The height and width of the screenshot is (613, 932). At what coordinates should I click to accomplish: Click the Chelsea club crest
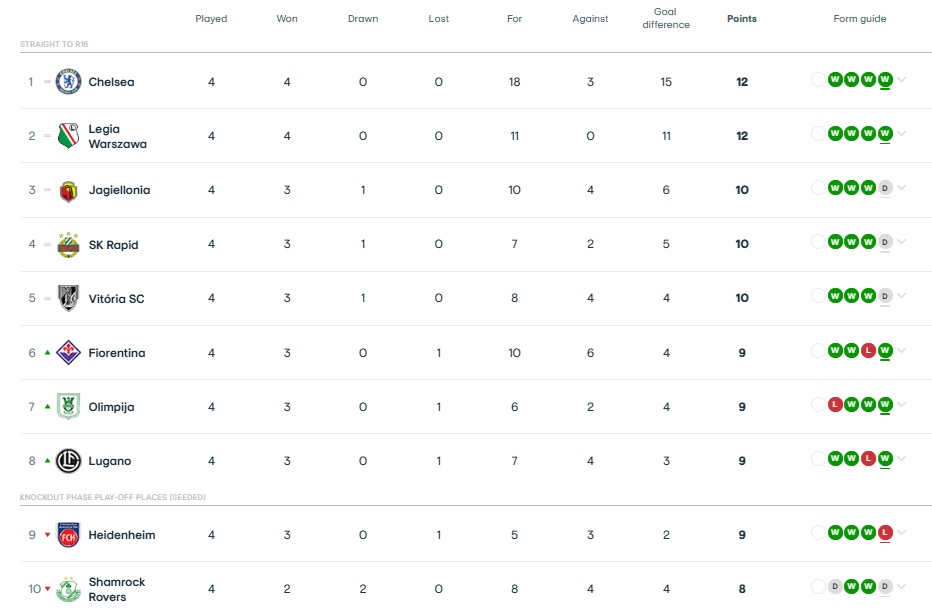click(68, 82)
